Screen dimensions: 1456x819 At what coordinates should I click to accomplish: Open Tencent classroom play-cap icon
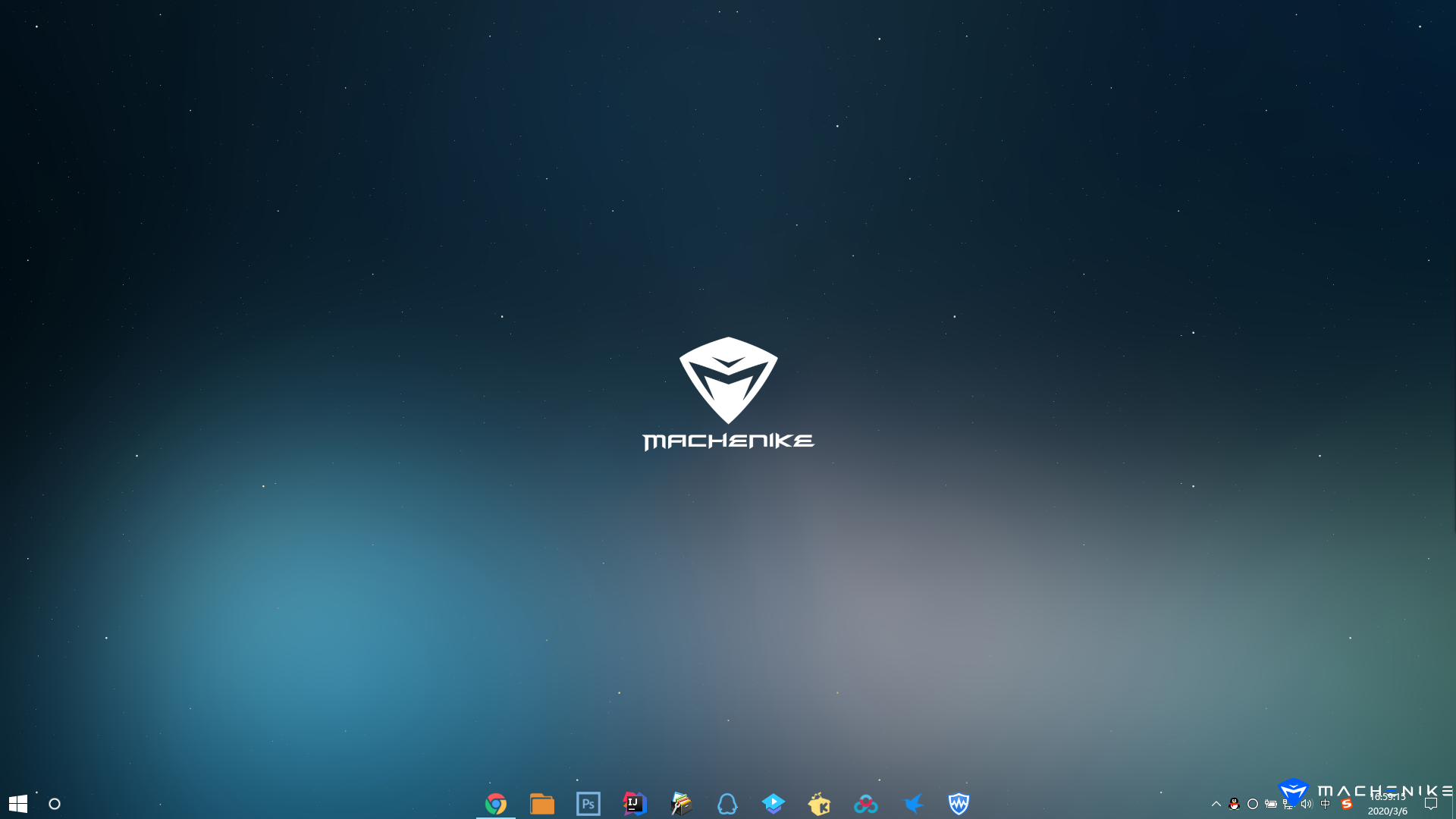(773, 804)
